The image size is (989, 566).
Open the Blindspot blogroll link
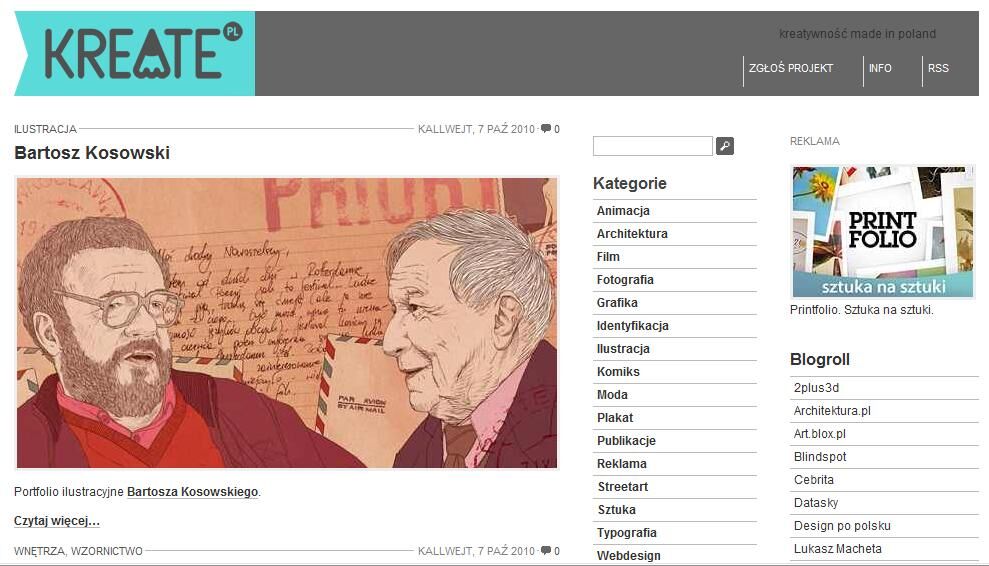pyautogui.click(x=820, y=457)
